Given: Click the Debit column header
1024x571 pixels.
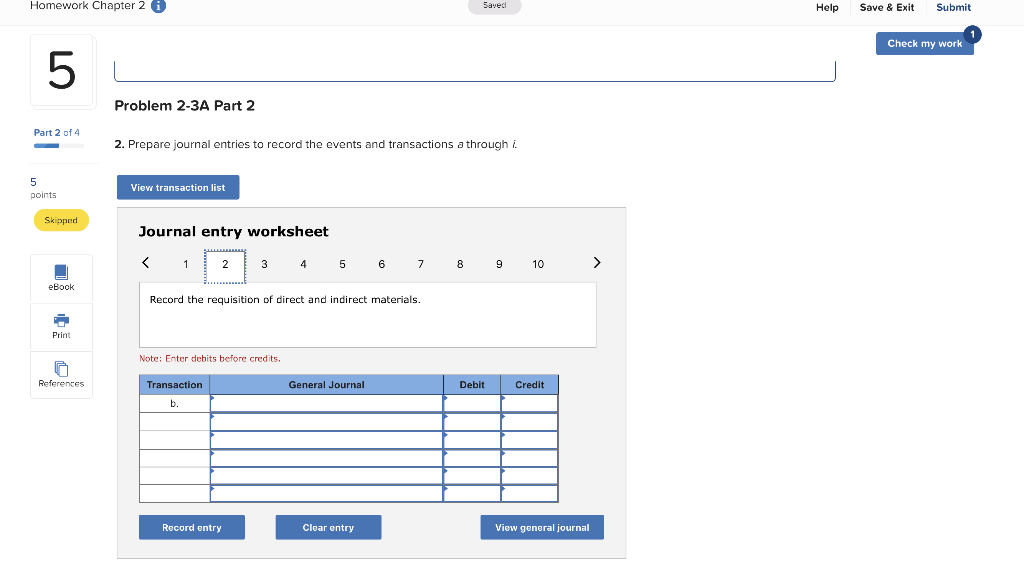Looking at the screenshot, I should tap(472, 385).
